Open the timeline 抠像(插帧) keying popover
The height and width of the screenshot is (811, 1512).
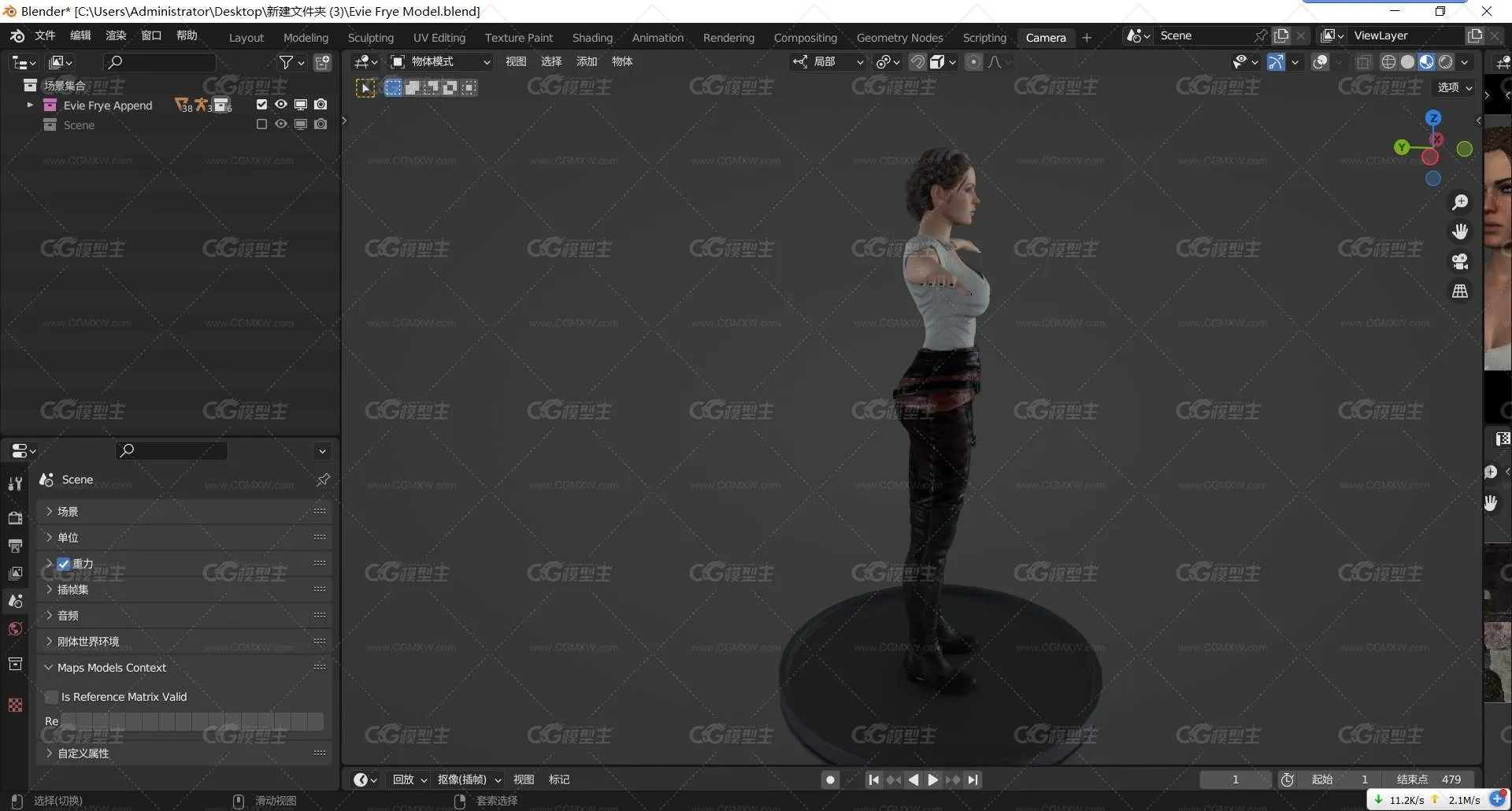(x=469, y=780)
